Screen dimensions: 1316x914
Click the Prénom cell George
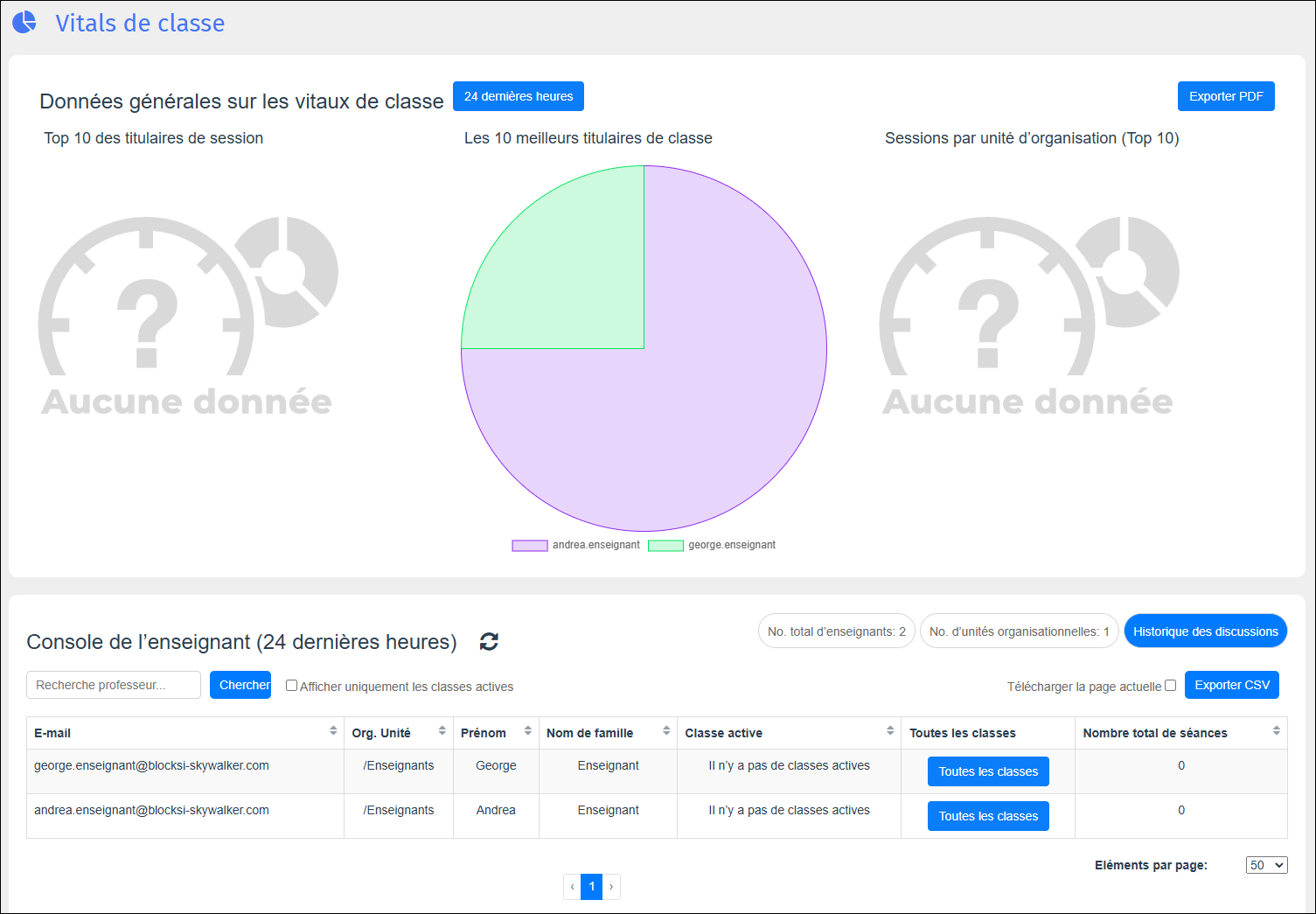(496, 771)
